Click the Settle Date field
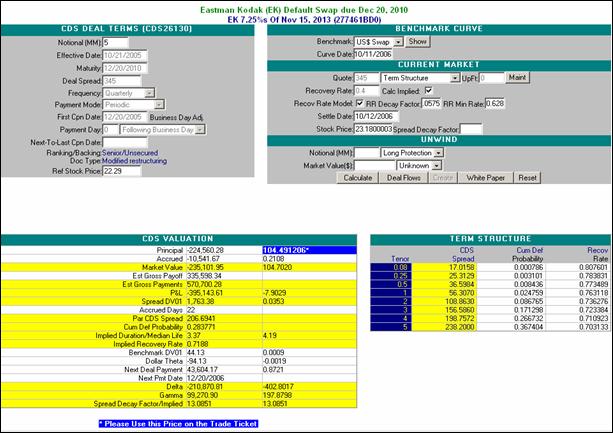 pos(376,116)
